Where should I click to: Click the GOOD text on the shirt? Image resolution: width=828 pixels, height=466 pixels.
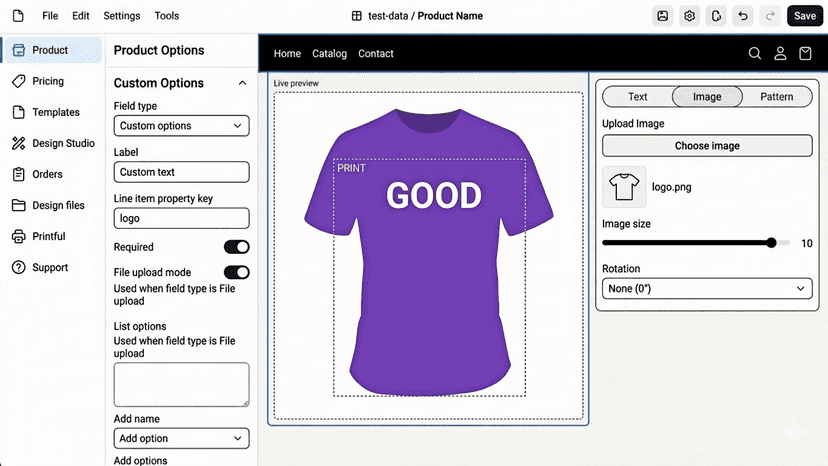434,195
